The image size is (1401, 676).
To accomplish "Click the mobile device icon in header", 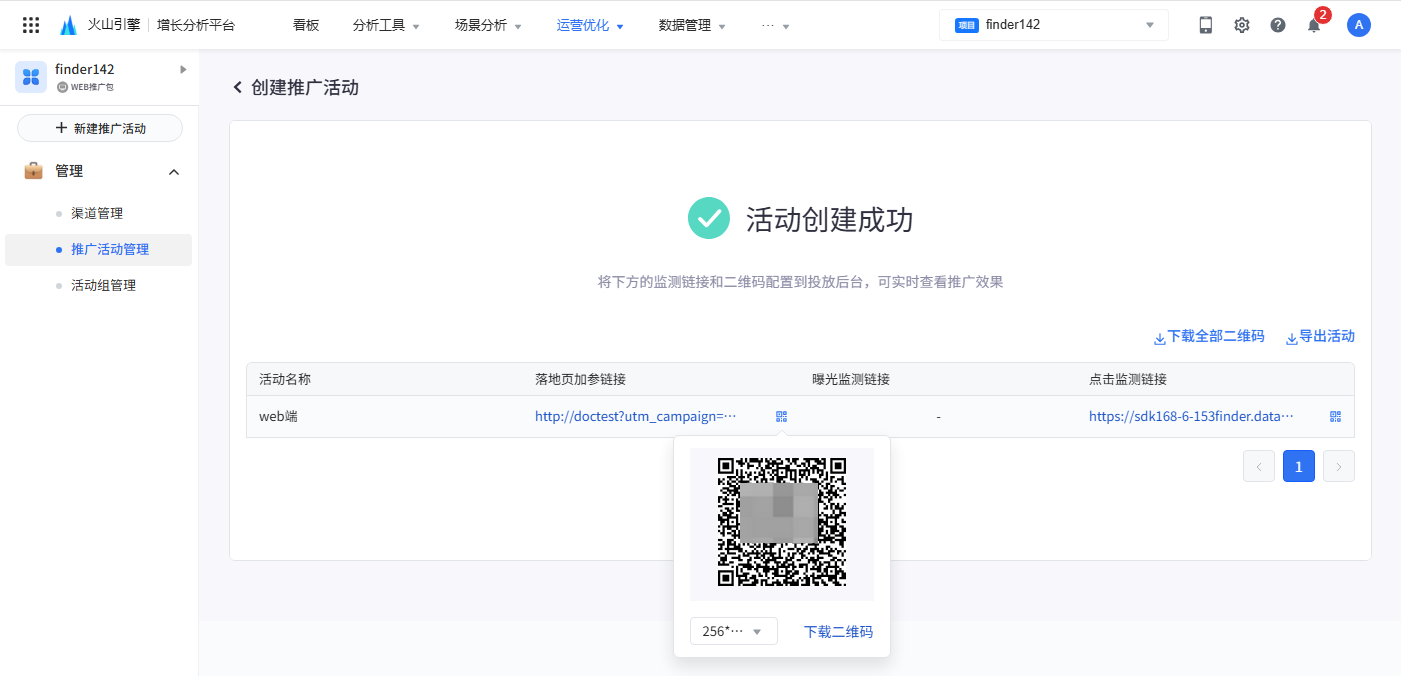I will 1206,25.
